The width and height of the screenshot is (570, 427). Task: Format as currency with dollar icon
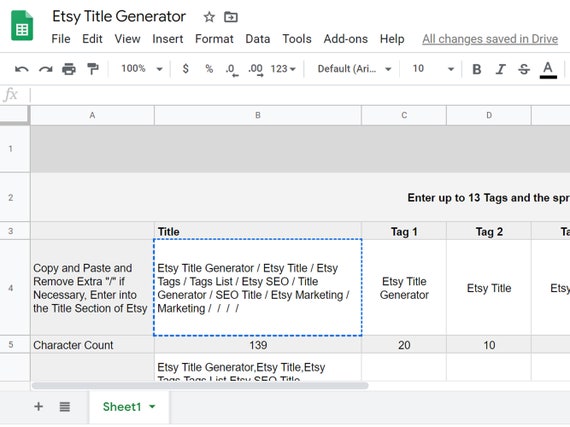185,69
